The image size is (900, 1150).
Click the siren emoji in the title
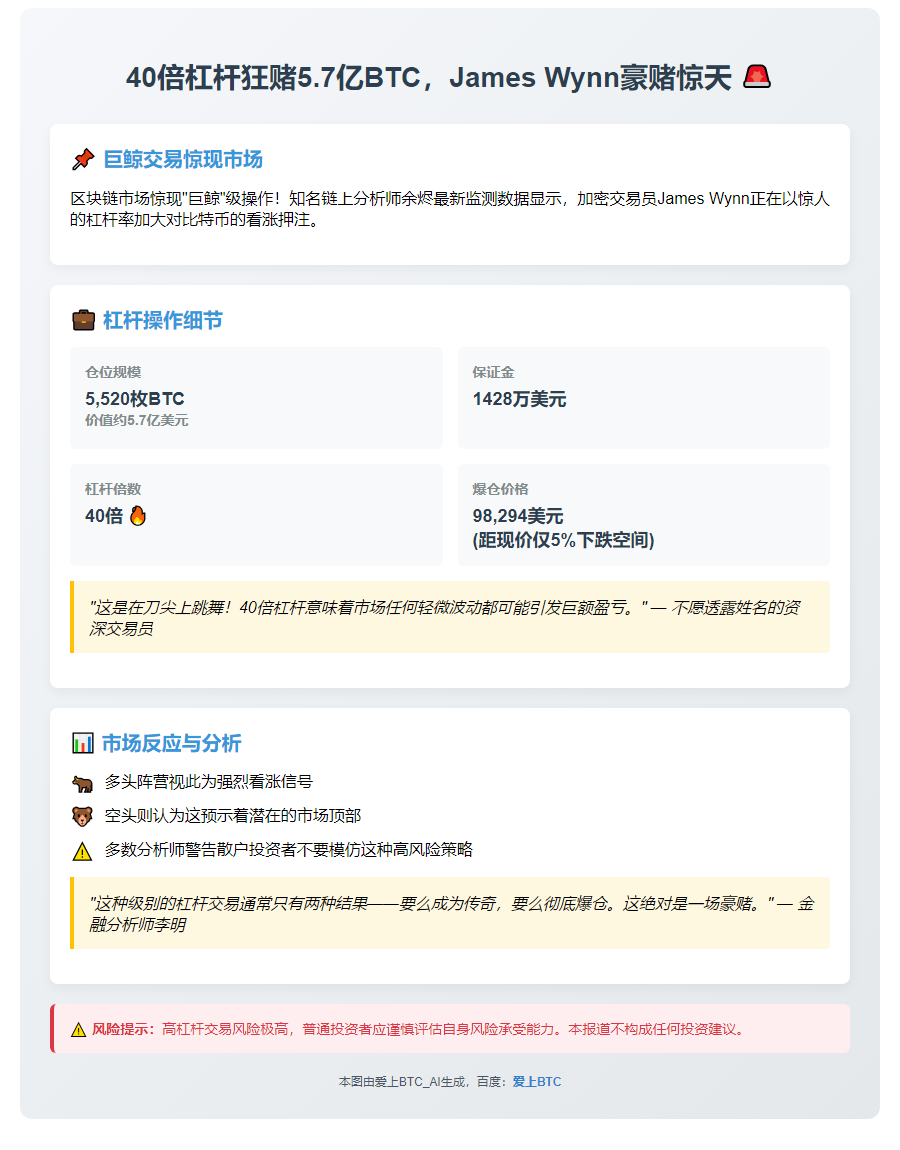757,77
